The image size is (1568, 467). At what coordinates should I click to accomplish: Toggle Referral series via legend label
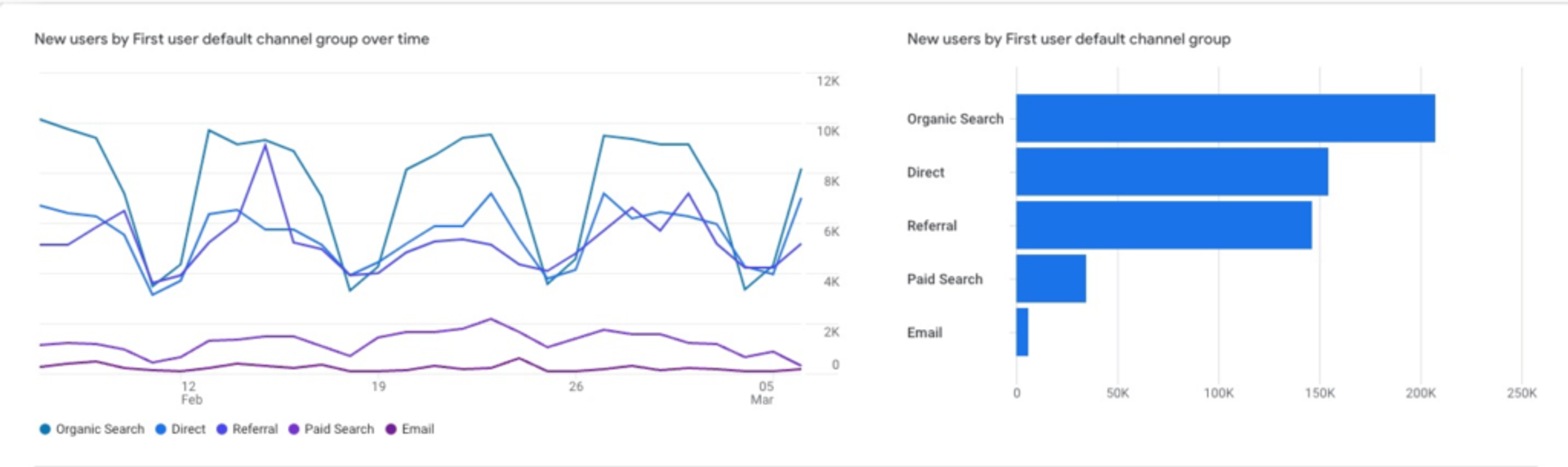pos(255,429)
